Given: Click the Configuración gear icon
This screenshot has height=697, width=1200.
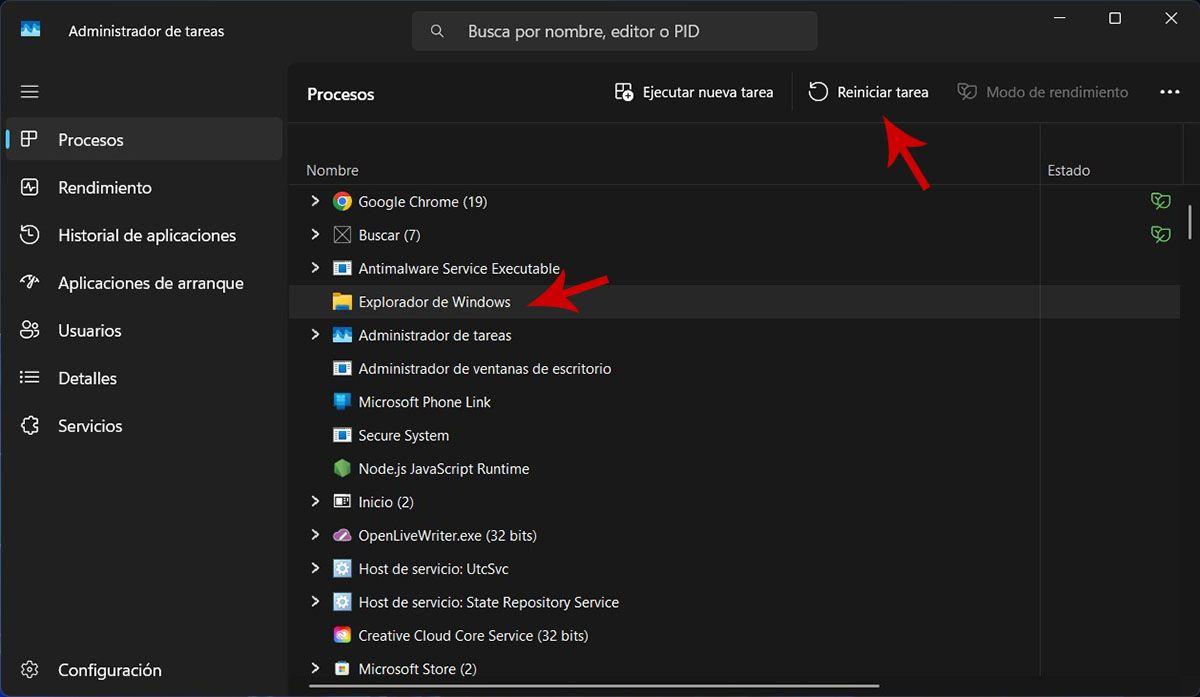Looking at the screenshot, I should [x=30, y=670].
